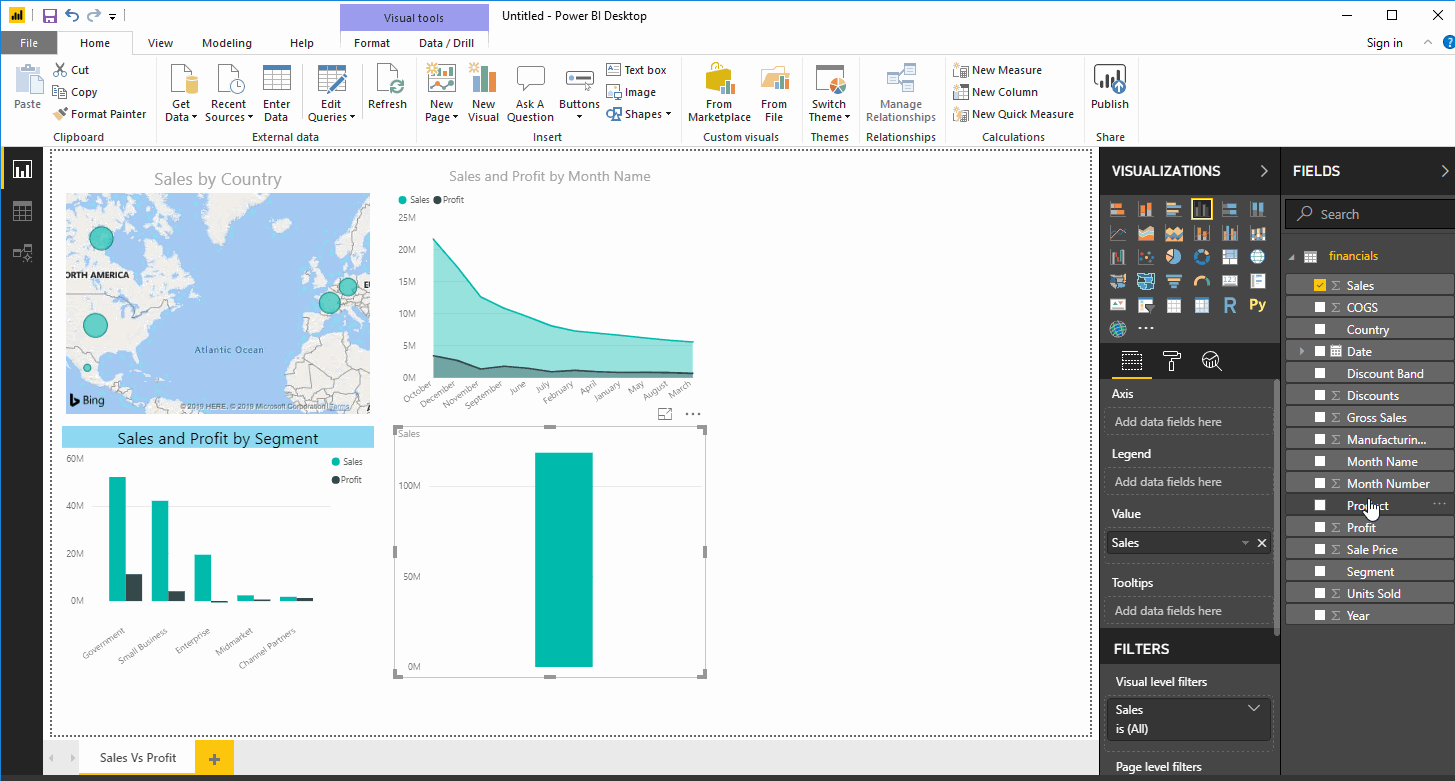This screenshot has height=781, width=1455.
Task: Choose the clustered bar chart visualization
Action: (x=1174, y=209)
